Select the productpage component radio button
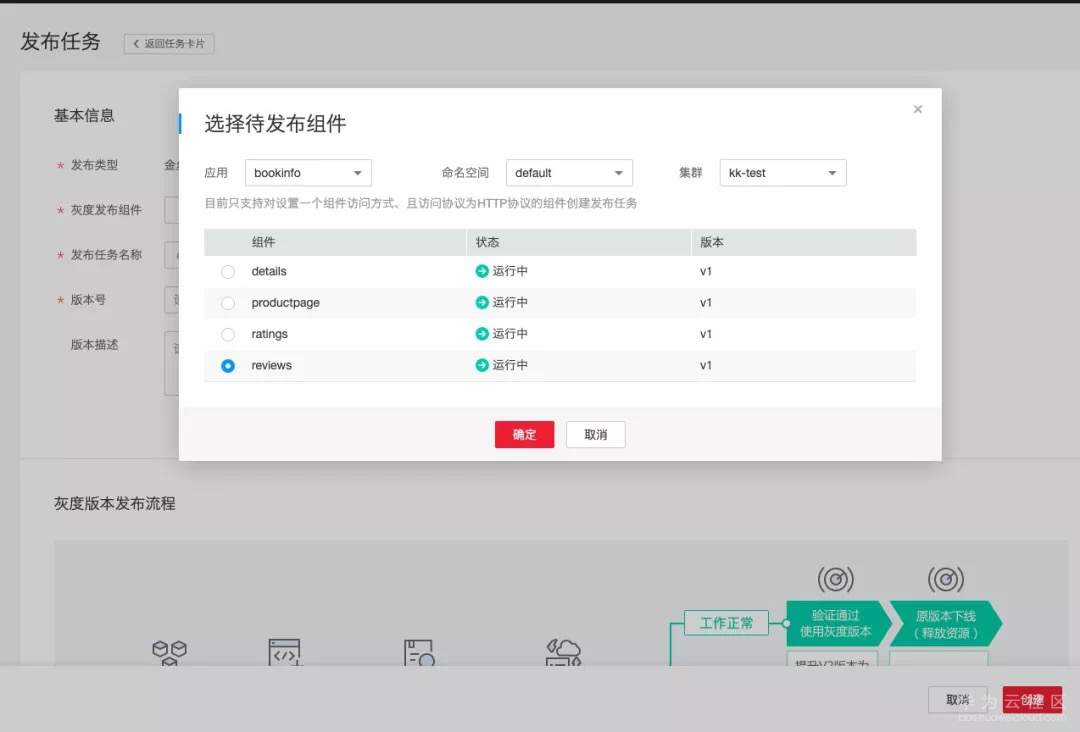This screenshot has width=1080, height=732. 228,303
